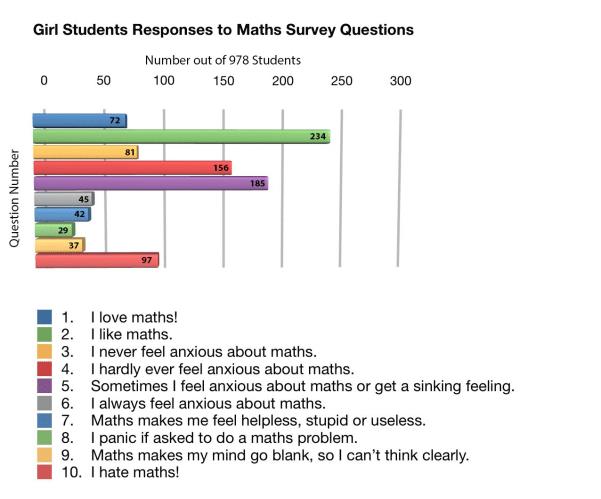Select the bottom red bar showing 97
Viewport: 601px width, 499px height.
[x=96, y=260]
